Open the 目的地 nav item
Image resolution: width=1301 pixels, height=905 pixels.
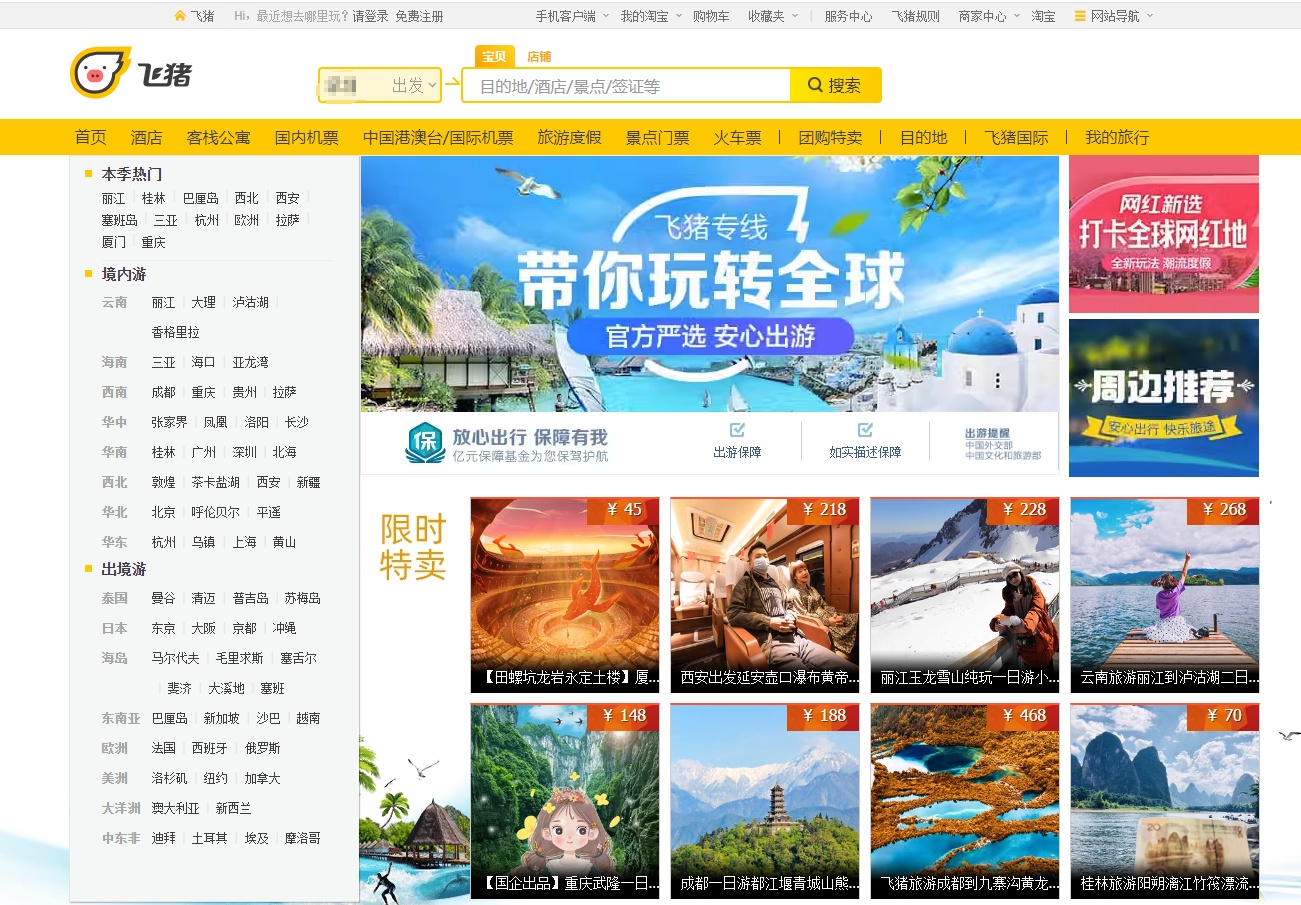(924, 138)
